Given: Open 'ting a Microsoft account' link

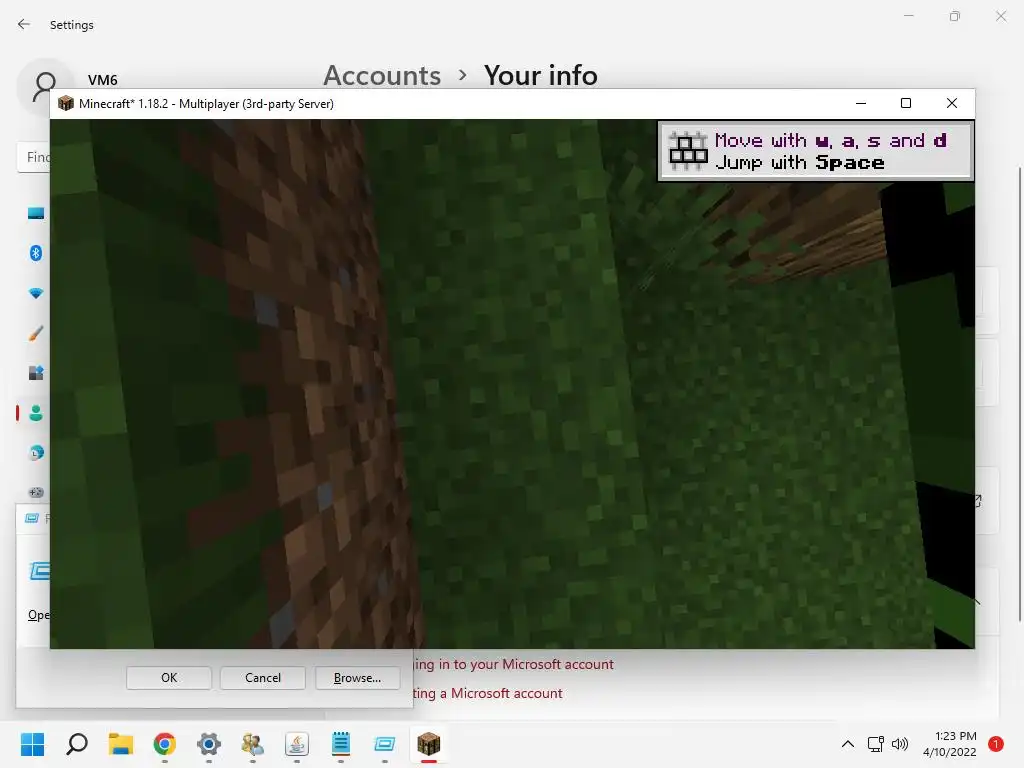Looking at the screenshot, I should click(x=488, y=693).
